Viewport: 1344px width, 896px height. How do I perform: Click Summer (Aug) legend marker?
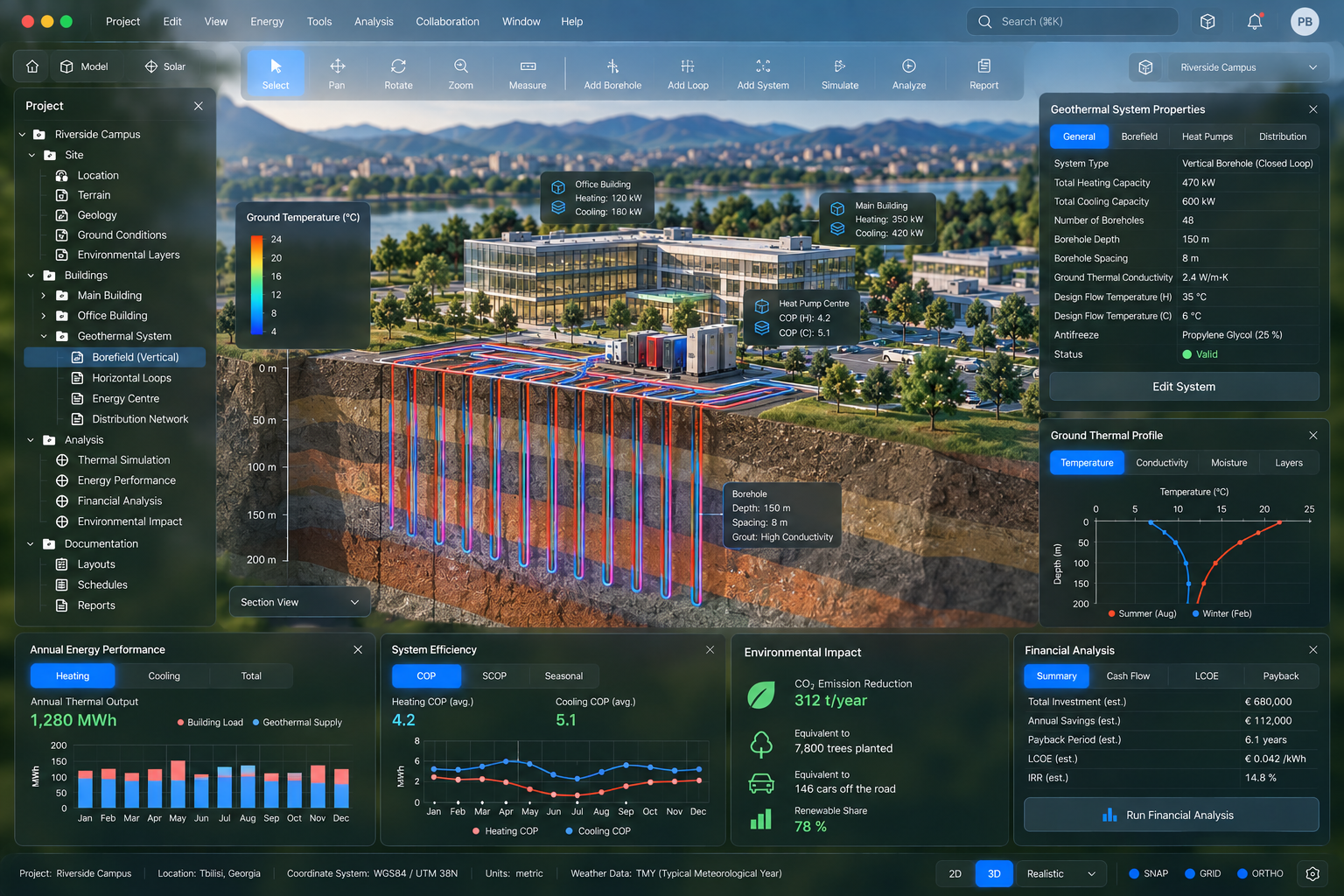coord(1111,613)
